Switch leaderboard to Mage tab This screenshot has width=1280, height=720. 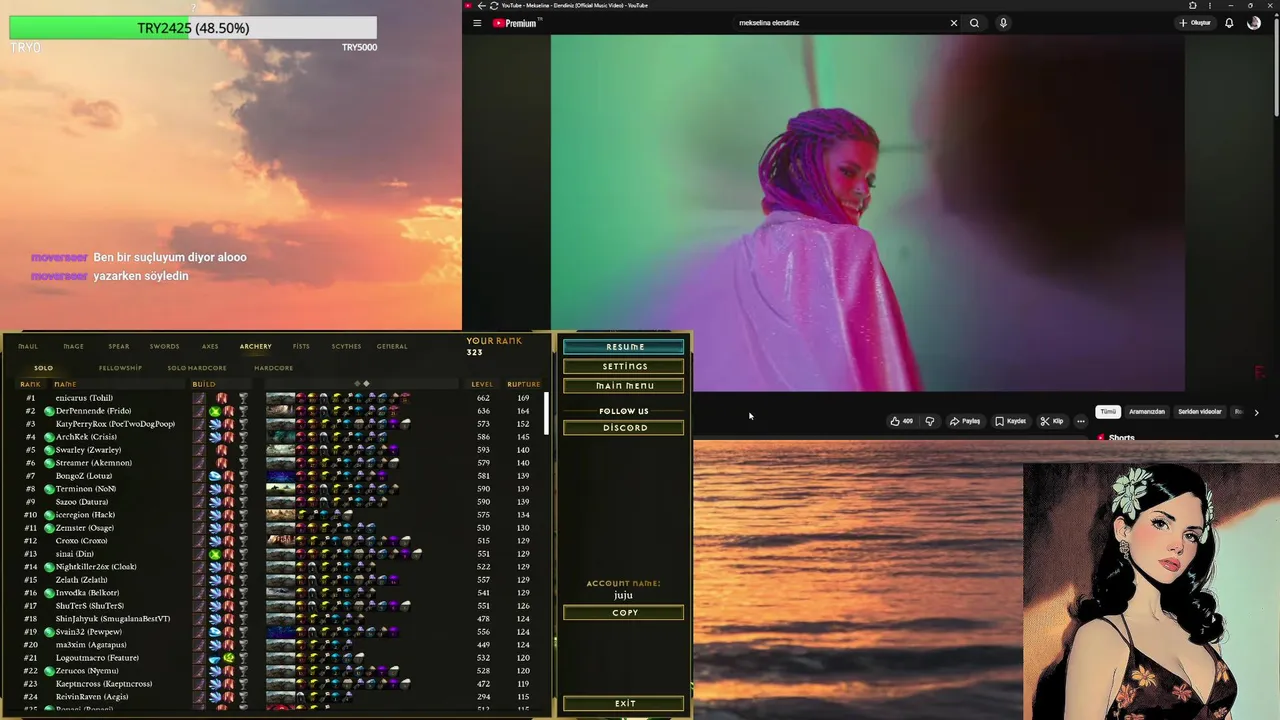[74, 346]
